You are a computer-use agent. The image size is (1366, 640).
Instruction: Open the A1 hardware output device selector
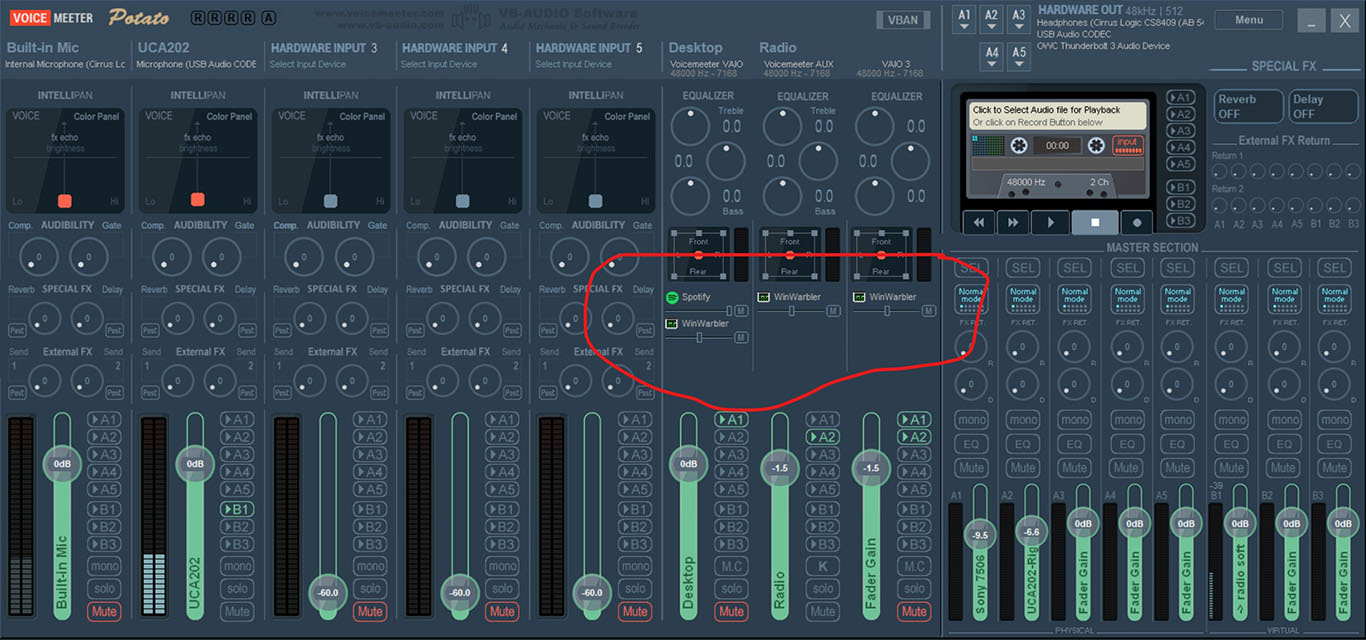(x=964, y=20)
